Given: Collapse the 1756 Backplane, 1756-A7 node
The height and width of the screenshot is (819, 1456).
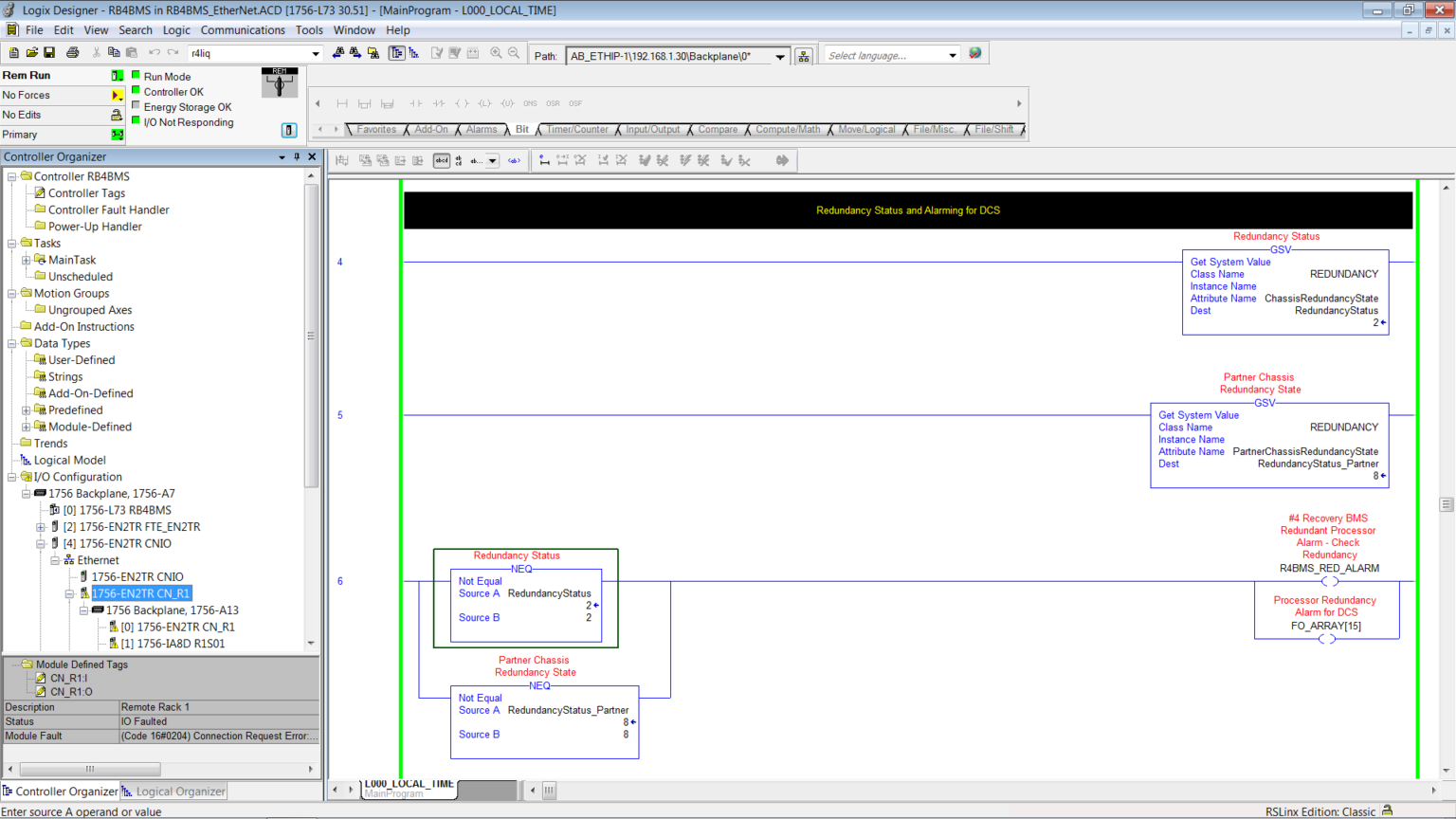Looking at the screenshot, I should tap(27, 493).
